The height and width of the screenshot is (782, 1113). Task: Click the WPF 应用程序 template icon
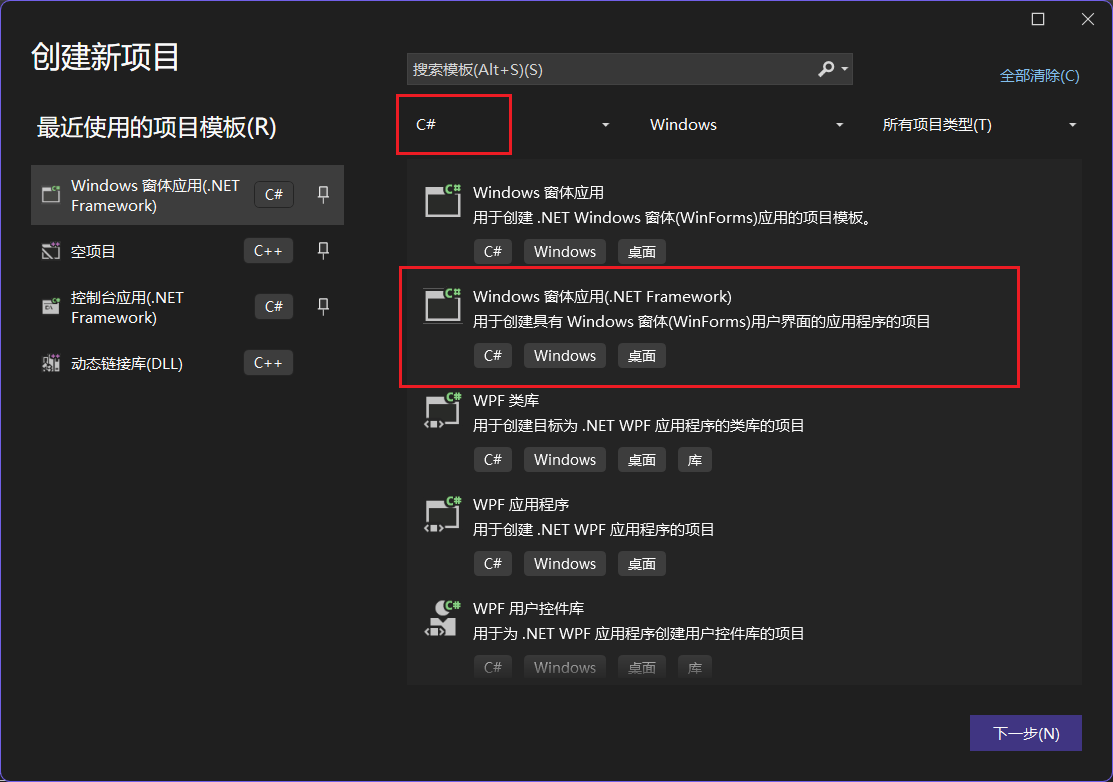(x=440, y=513)
